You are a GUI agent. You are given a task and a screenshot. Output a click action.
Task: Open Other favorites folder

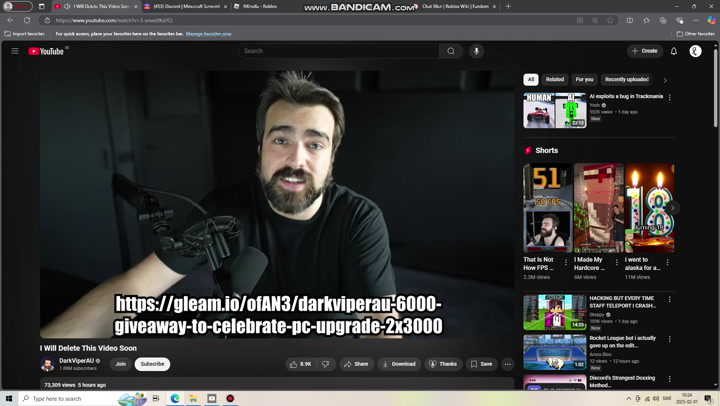(695, 34)
